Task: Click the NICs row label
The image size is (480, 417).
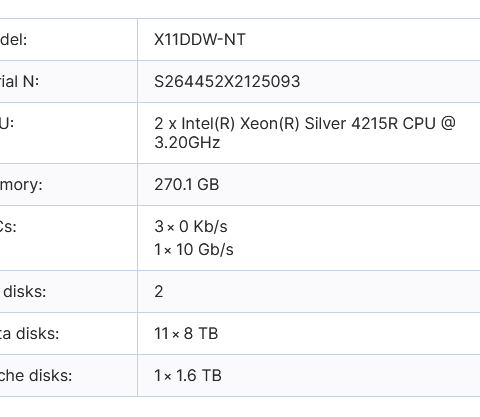Action: pos(8,227)
